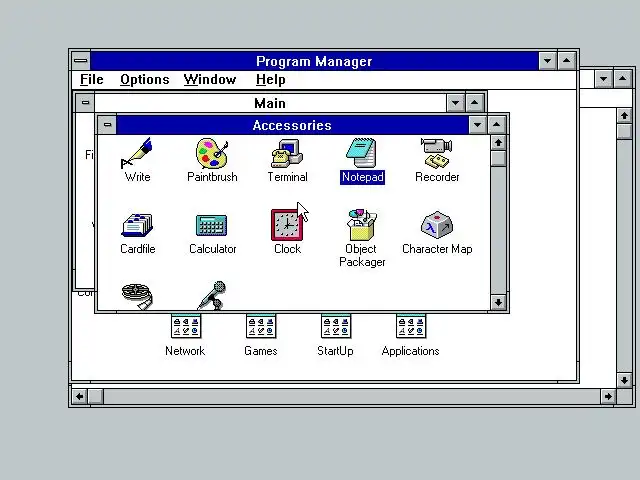640x480 pixels.
Task: Select the highlighted Notepad label text
Action: pos(362,177)
